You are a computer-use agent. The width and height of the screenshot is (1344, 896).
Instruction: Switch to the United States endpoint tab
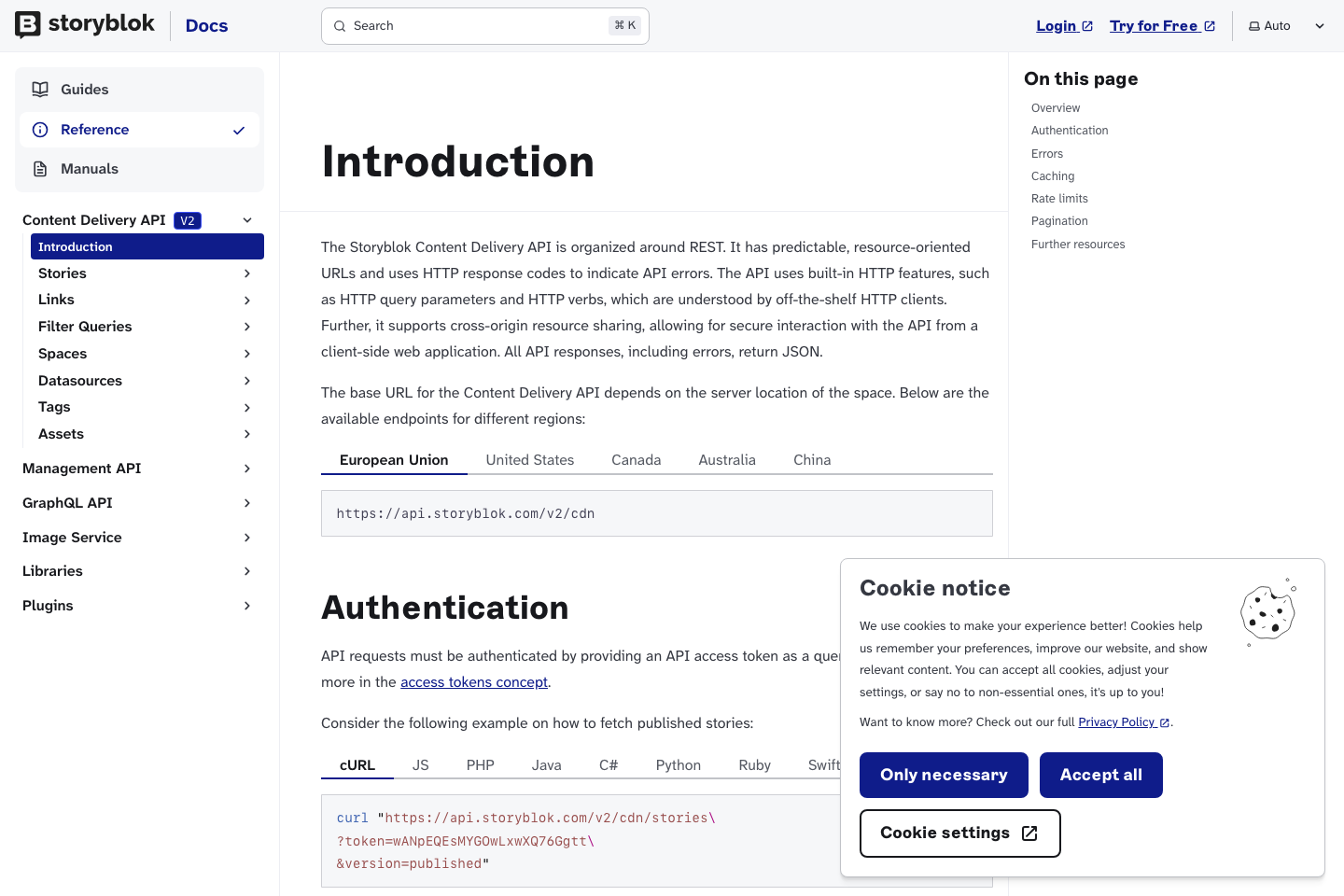[530, 459]
